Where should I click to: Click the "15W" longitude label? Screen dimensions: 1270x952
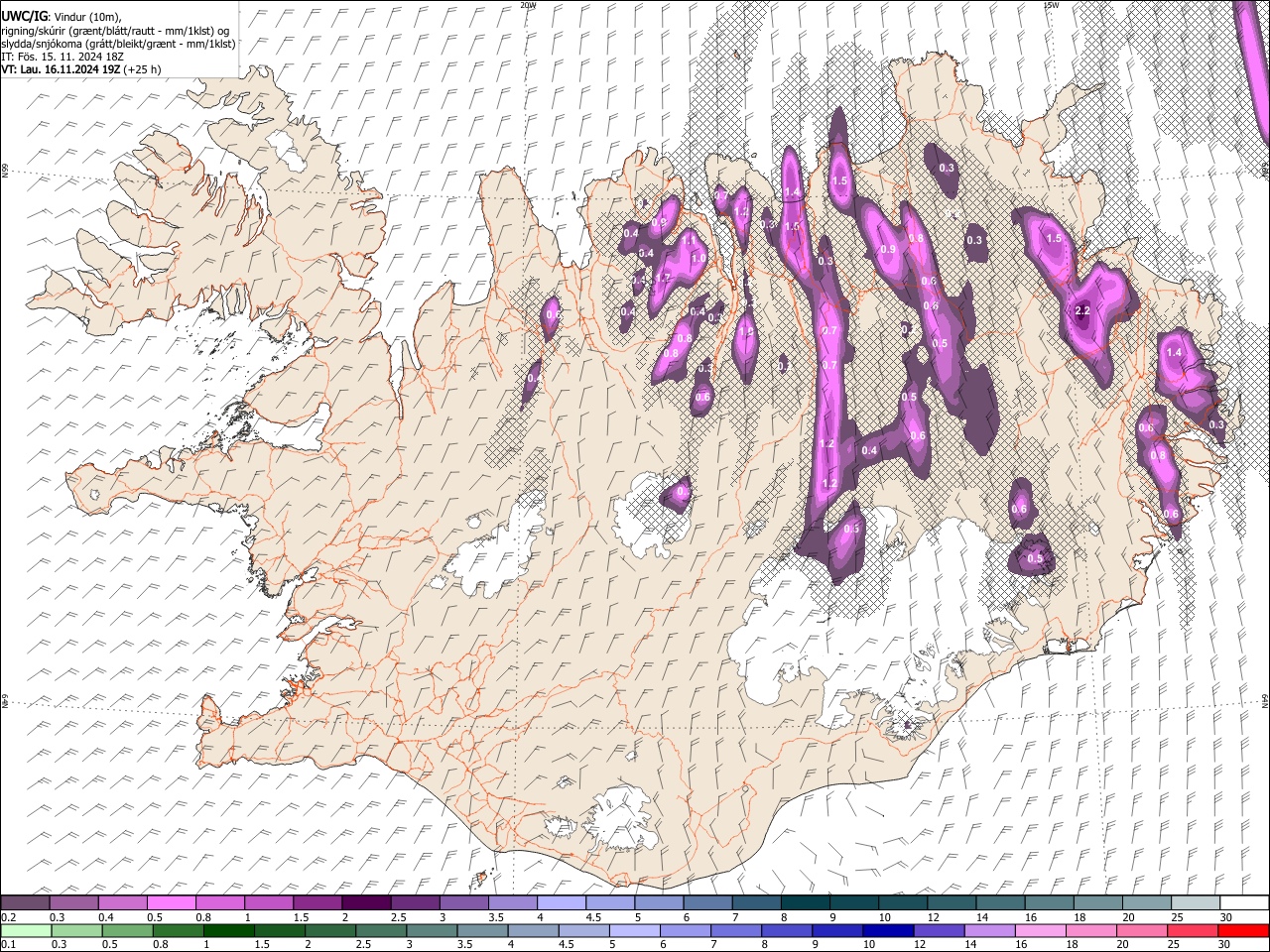click(x=1051, y=5)
